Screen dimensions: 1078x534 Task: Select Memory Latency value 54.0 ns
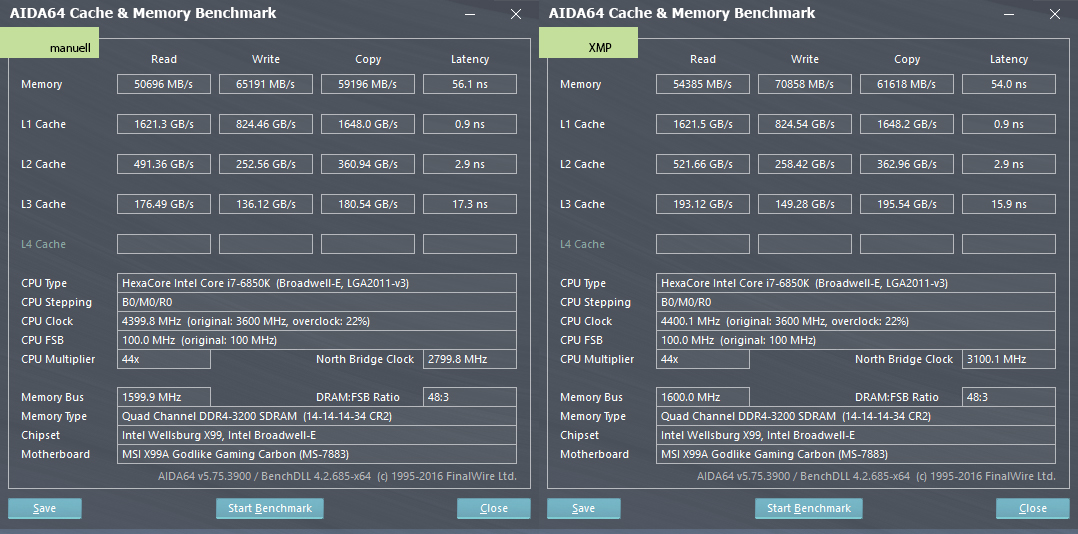coord(1009,85)
